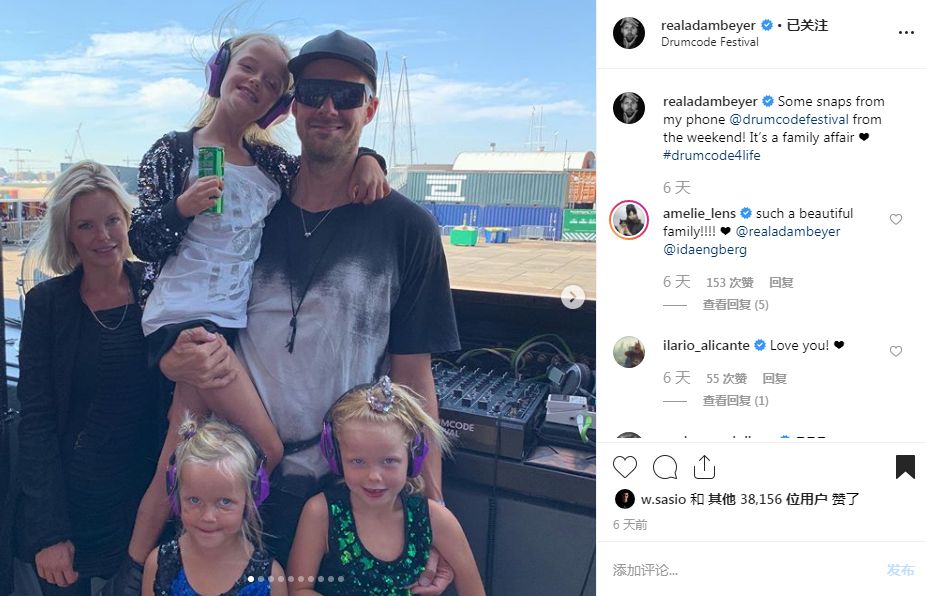Focus the add comment input field
Image resolution: width=926 pixels, height=596 pixels.
click(x=744, y=570)
